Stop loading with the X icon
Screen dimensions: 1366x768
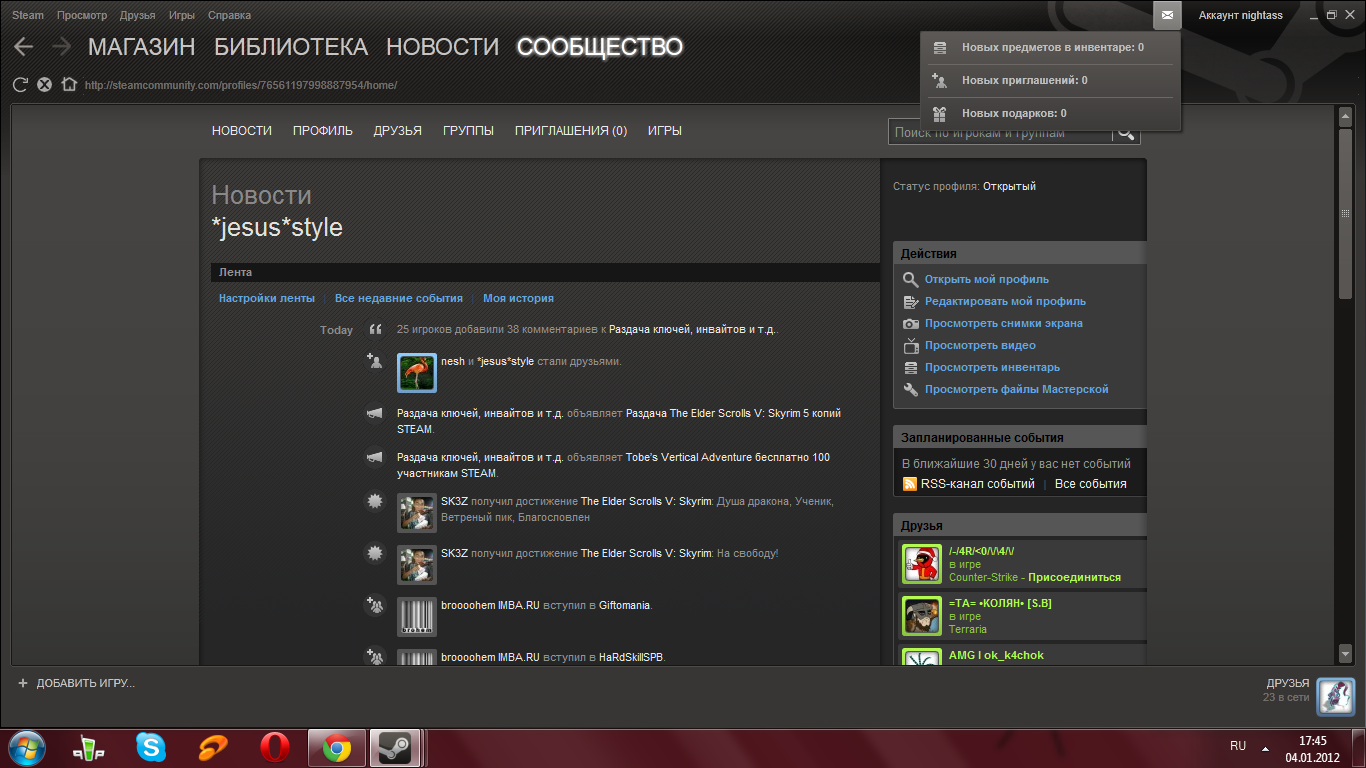pyautogui.click(x=44, y=85)
